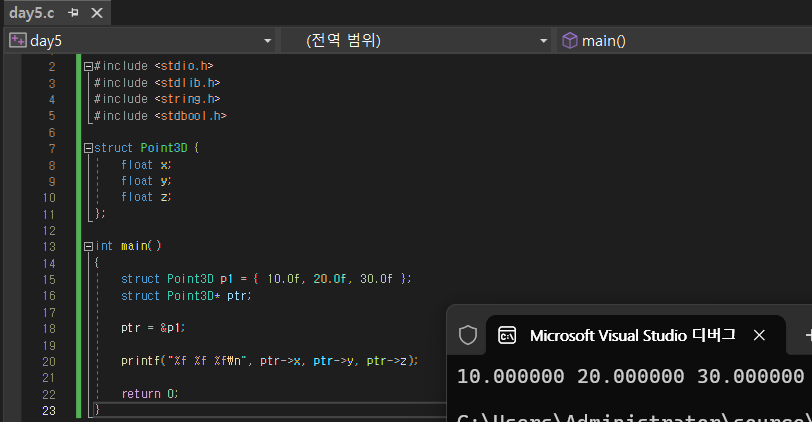
Task: Click line number 20 in the gutter
Action: click(x=49, y=361)
